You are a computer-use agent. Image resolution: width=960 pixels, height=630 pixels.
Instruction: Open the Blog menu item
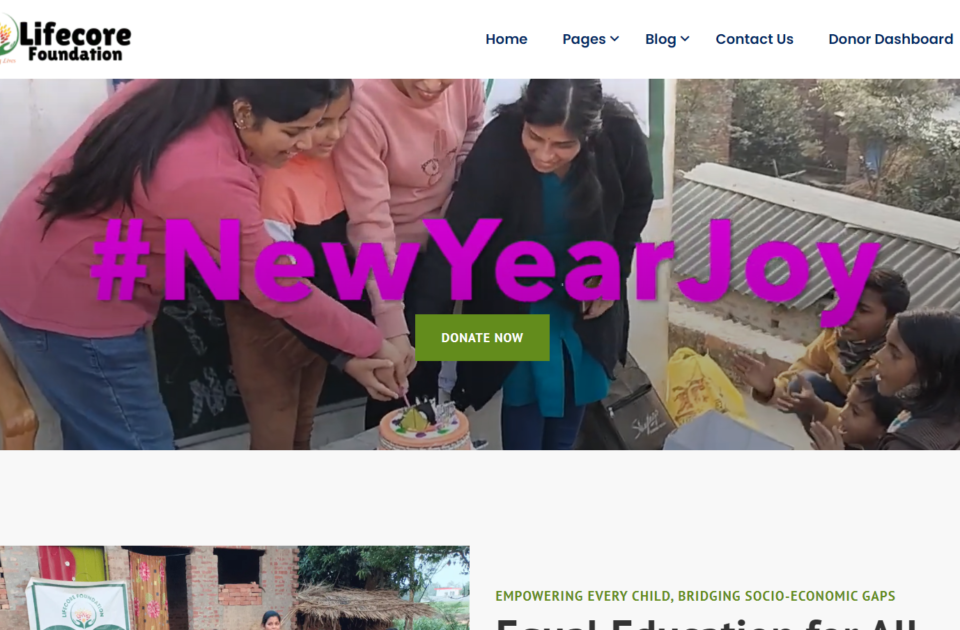coord(661,39)
